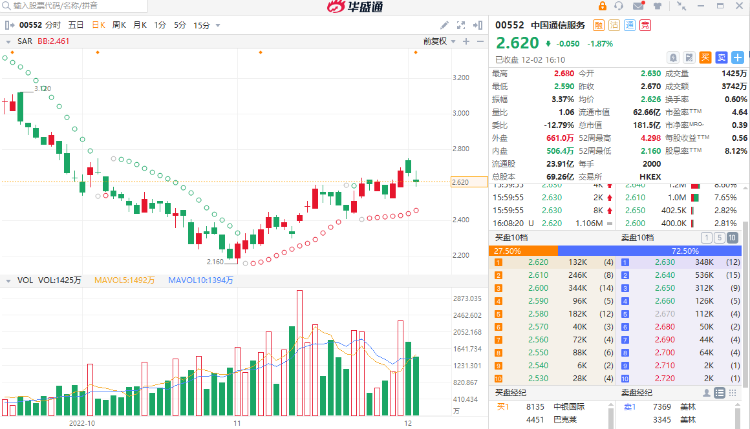Select the pencil drawing tool
The width and height of the screenshot is (750, 429).
click(444, 25)
